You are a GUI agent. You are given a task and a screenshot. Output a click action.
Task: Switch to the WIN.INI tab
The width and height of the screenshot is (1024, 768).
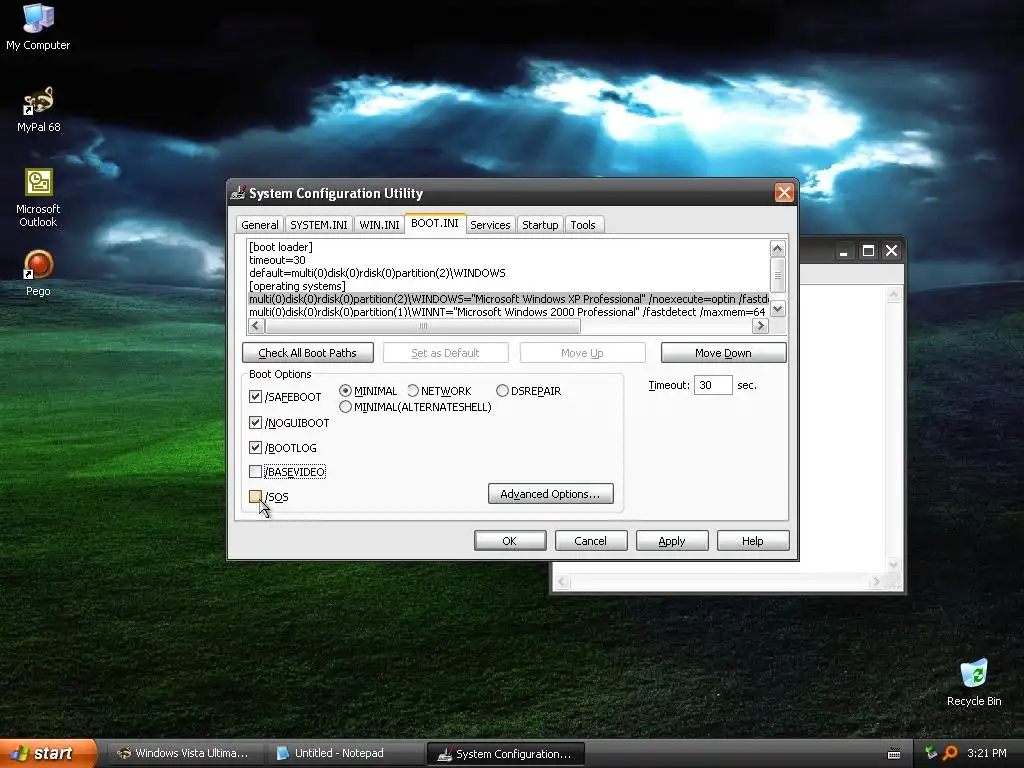[x=379, y=225]
